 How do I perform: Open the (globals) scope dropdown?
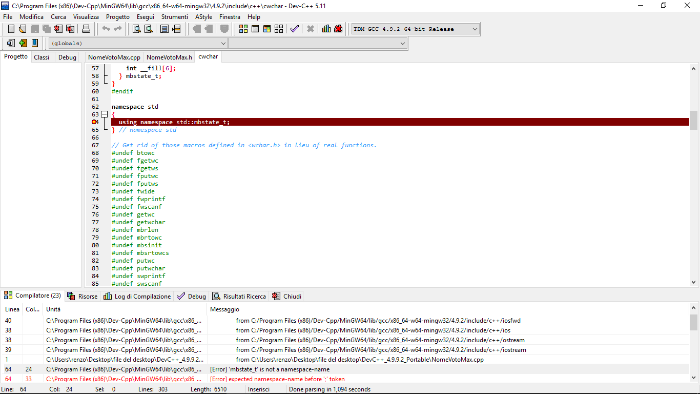(138, 43)
